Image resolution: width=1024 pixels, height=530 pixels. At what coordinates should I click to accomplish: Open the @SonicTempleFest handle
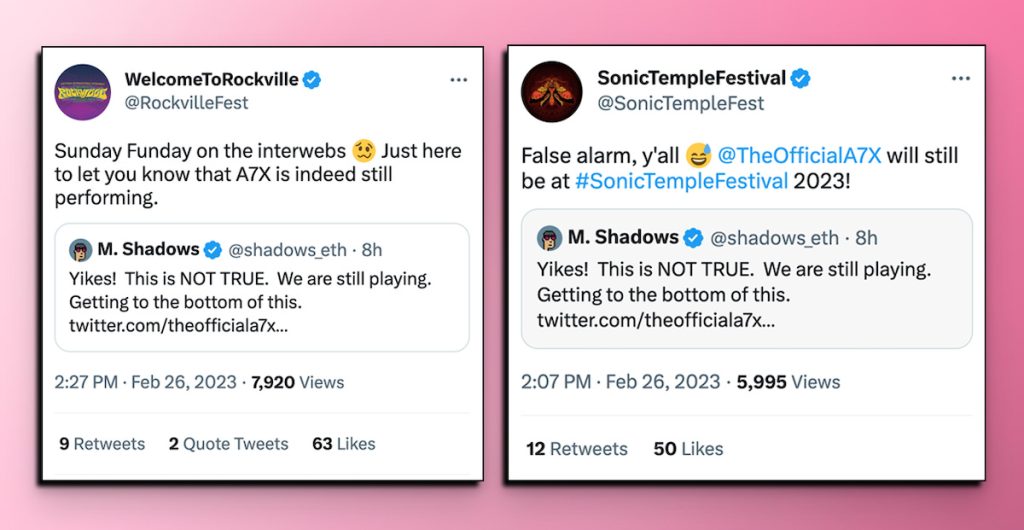(680, 103)
